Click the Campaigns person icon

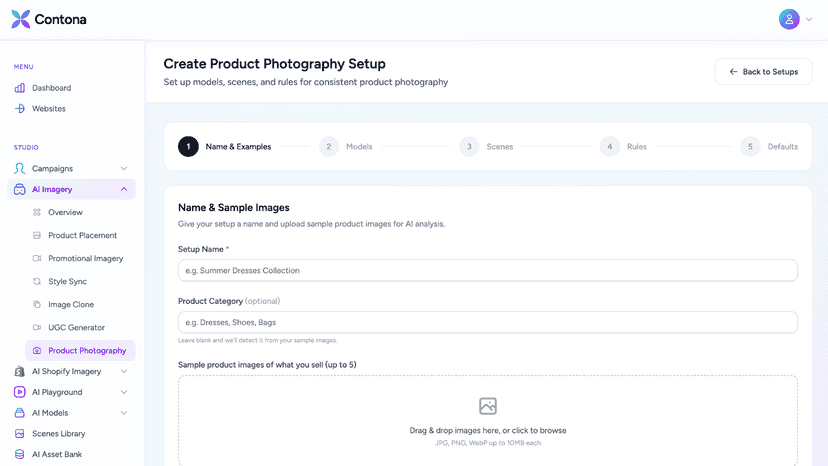coord(20,169)
